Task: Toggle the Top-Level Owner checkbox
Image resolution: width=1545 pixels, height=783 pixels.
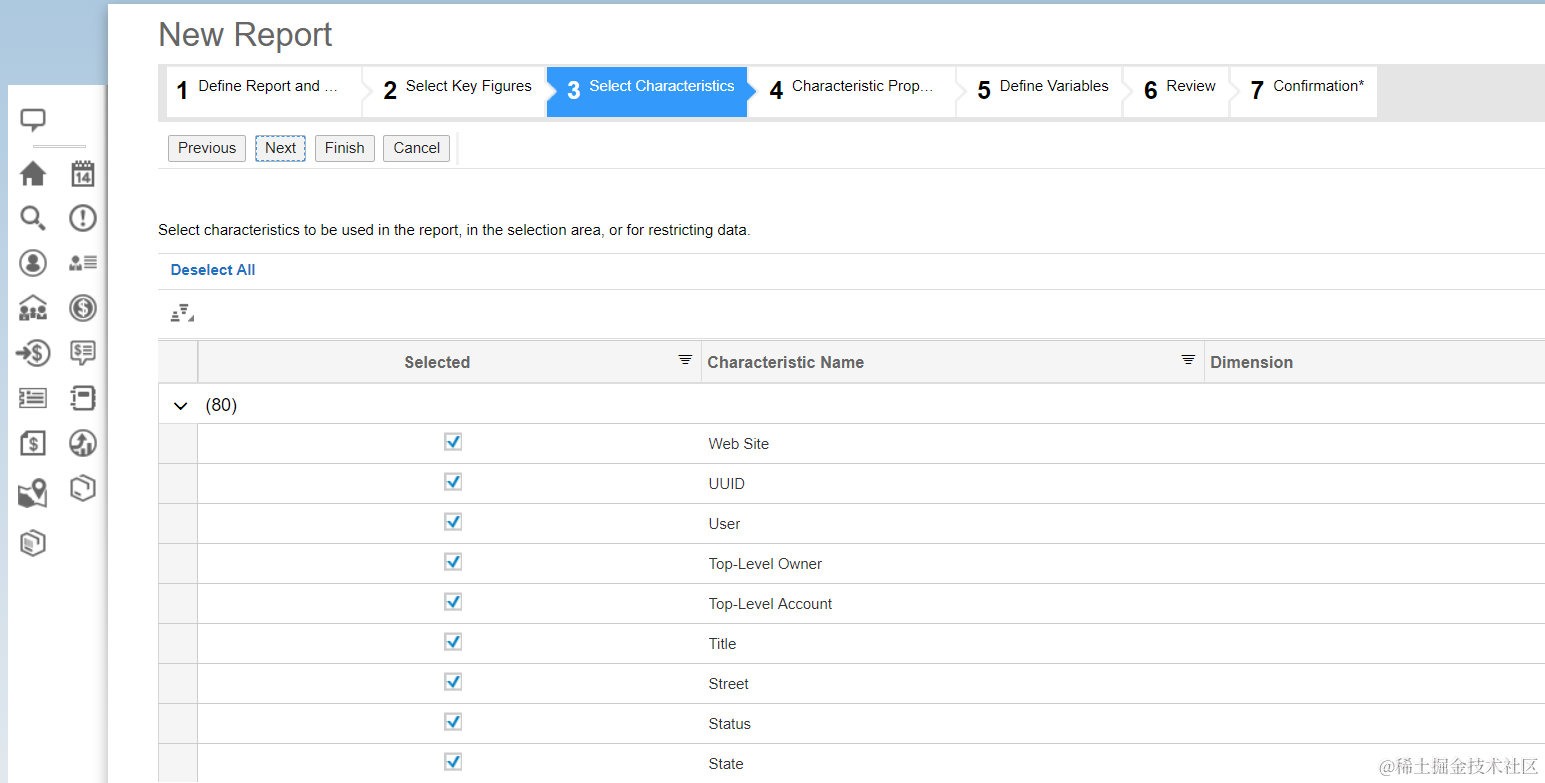Action: (453, 562)
